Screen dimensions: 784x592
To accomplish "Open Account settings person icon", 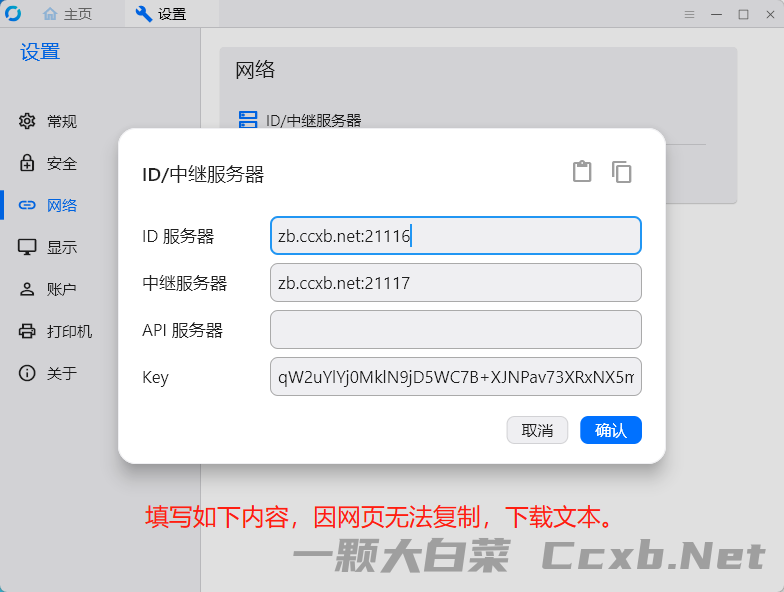I will coord(27,289).
